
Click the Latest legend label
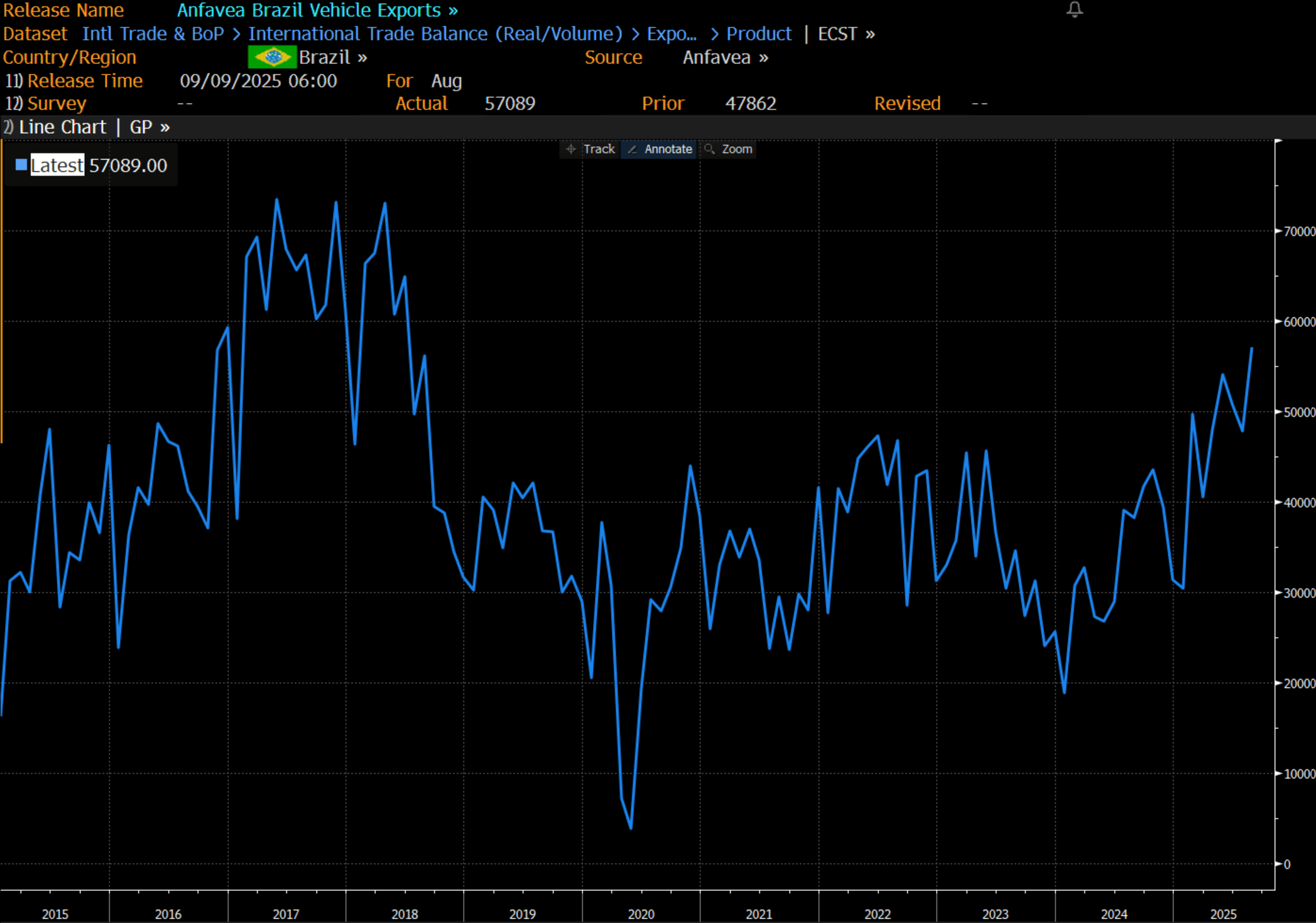tap(57, 165)
